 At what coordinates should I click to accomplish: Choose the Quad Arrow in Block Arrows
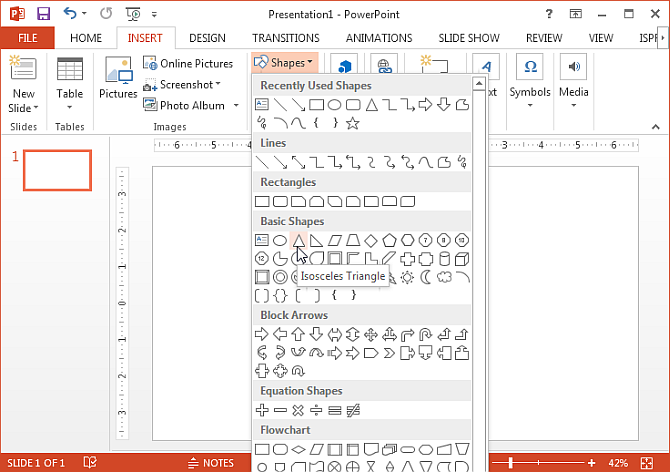point(370,334)
